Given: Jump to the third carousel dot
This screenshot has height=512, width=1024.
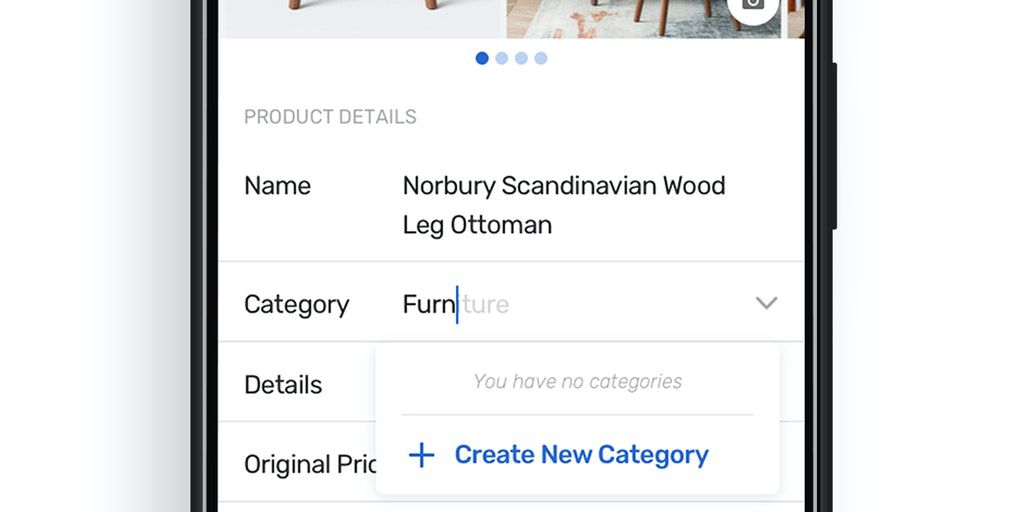Looking at the screenshot, I should coord(521,58).
